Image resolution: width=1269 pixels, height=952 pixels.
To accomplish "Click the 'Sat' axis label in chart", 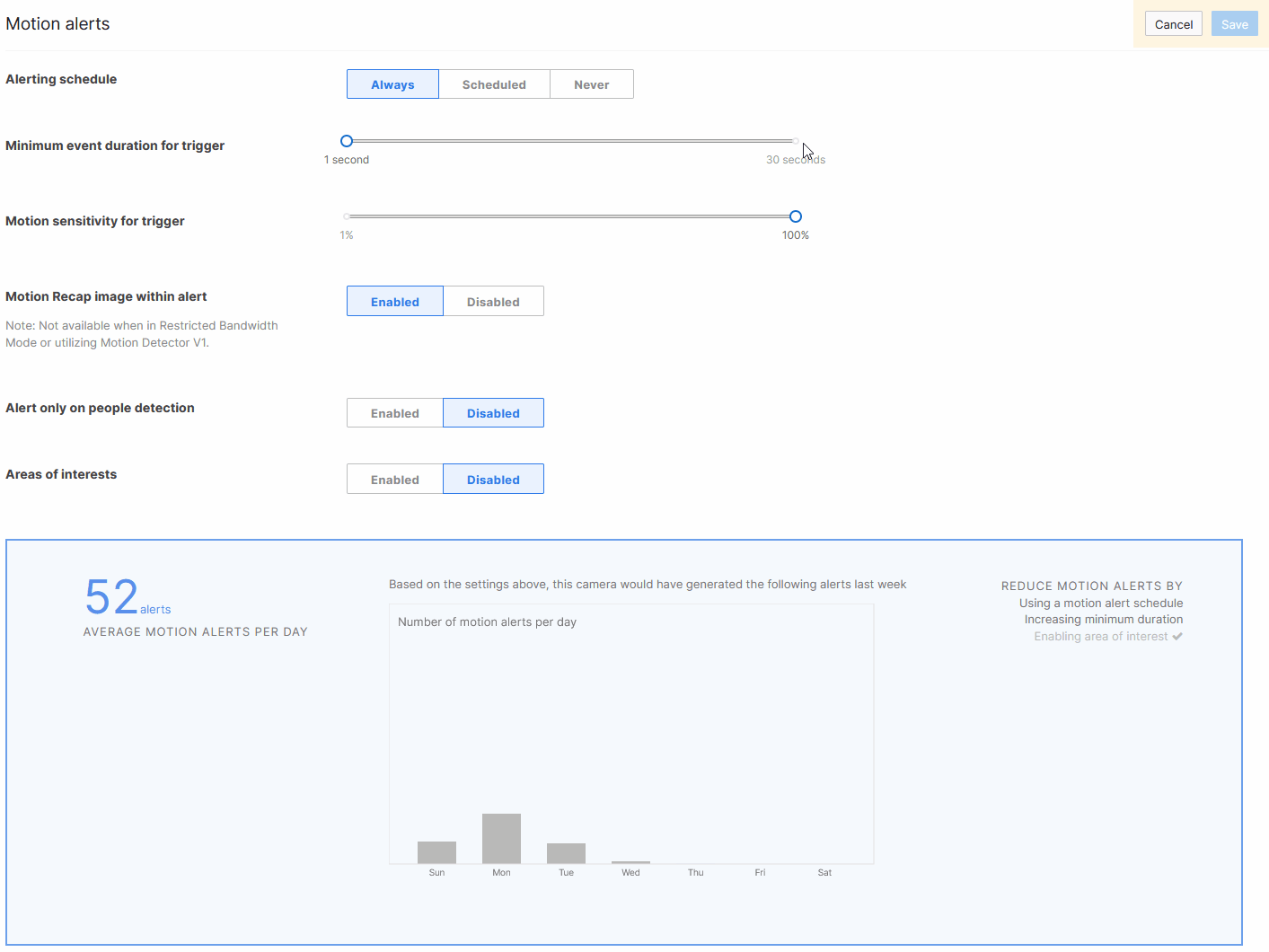I will [824, 873].
